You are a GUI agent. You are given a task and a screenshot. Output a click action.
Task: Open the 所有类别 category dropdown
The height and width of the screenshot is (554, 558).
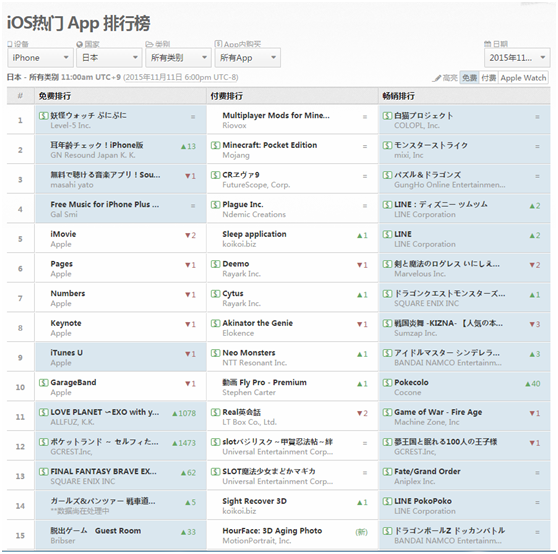(178, 58)
